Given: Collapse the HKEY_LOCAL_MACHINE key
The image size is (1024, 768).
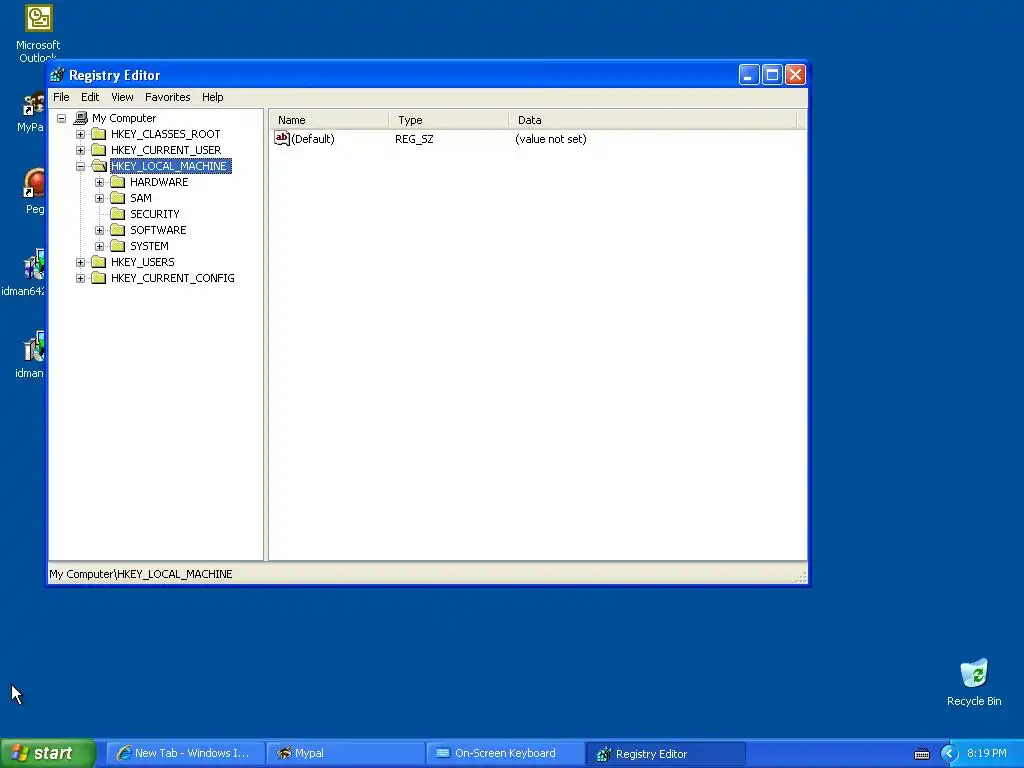Looking at the screenshot, I should point(80,166).
